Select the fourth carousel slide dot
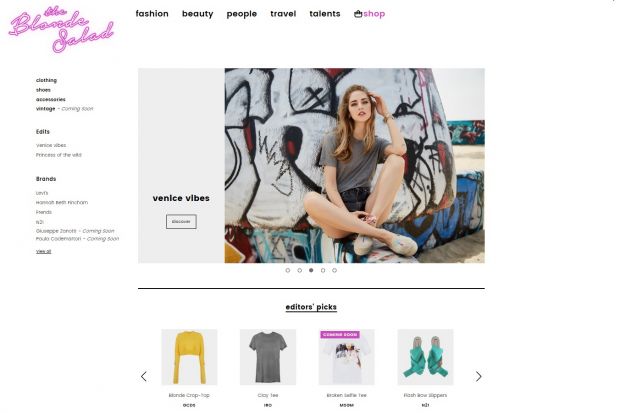Image resolution: width=620 pixels, height=413 pixels. click(x=323, y=270)
